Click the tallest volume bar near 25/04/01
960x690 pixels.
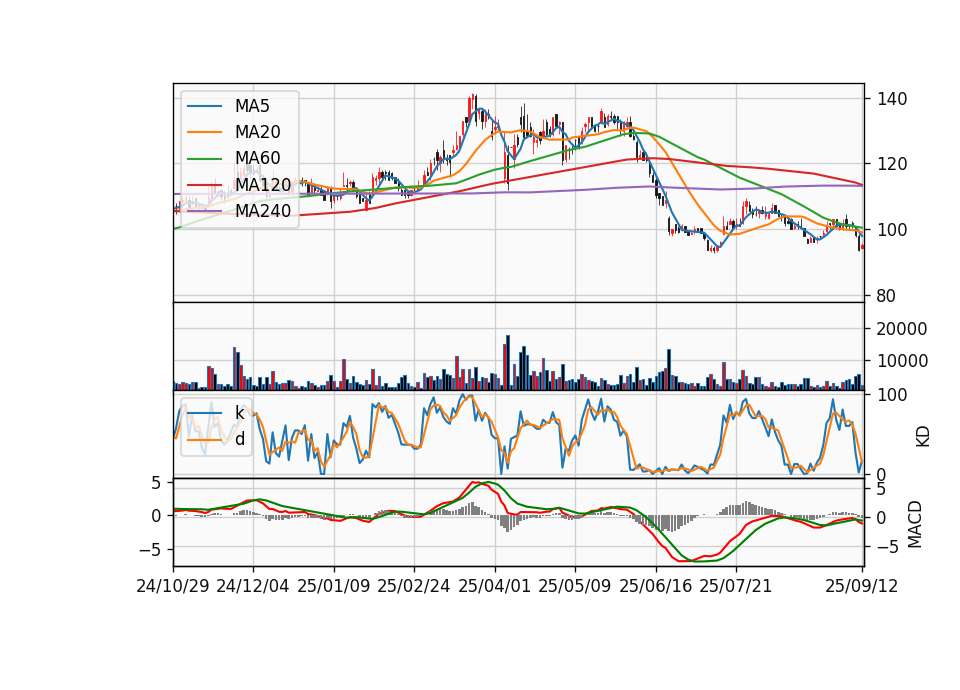[x=508, y=362]
